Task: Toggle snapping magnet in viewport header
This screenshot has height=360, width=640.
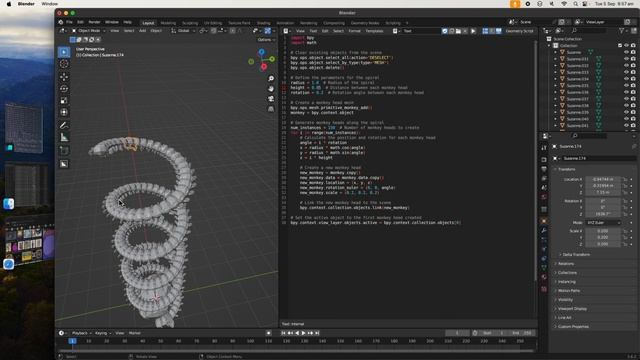Action: click(213, 31)
